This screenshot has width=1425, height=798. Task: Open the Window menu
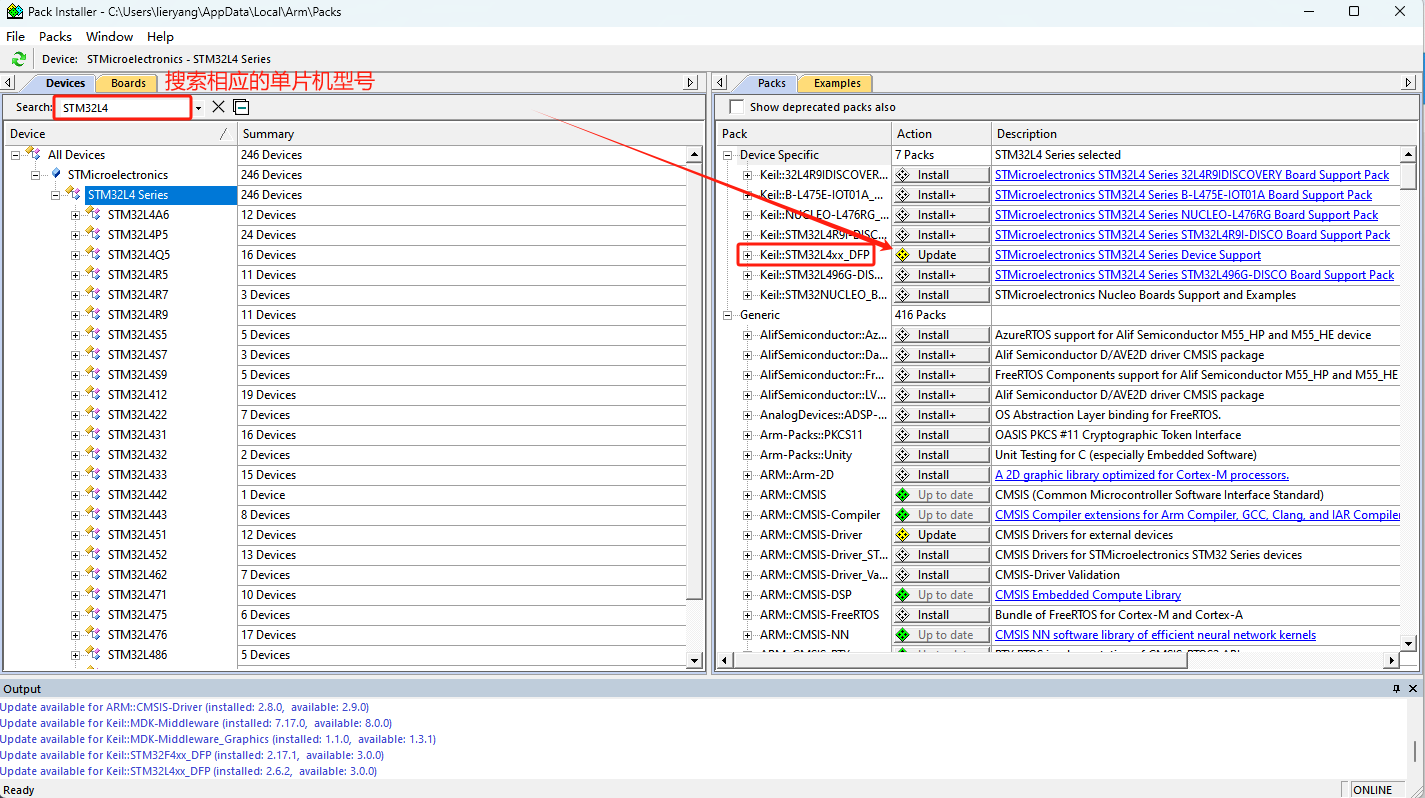(109, 36)
